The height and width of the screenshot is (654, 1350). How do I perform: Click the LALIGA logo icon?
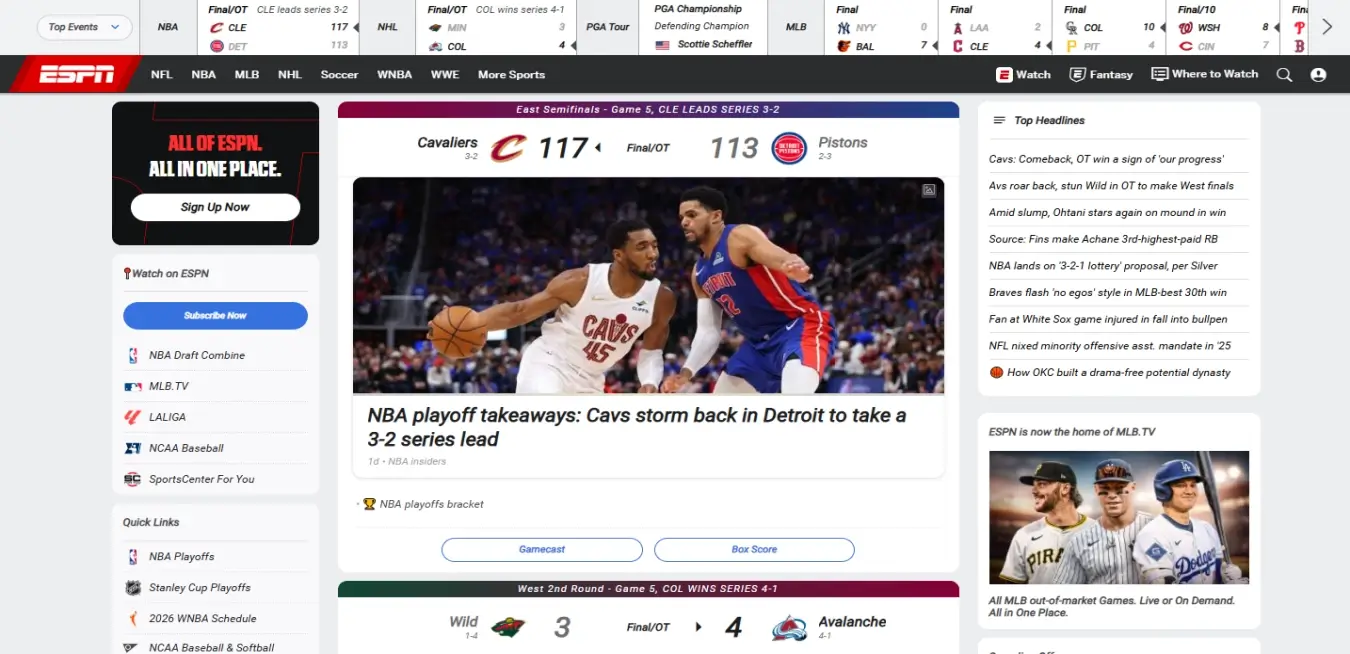click(x=132, y=417)
